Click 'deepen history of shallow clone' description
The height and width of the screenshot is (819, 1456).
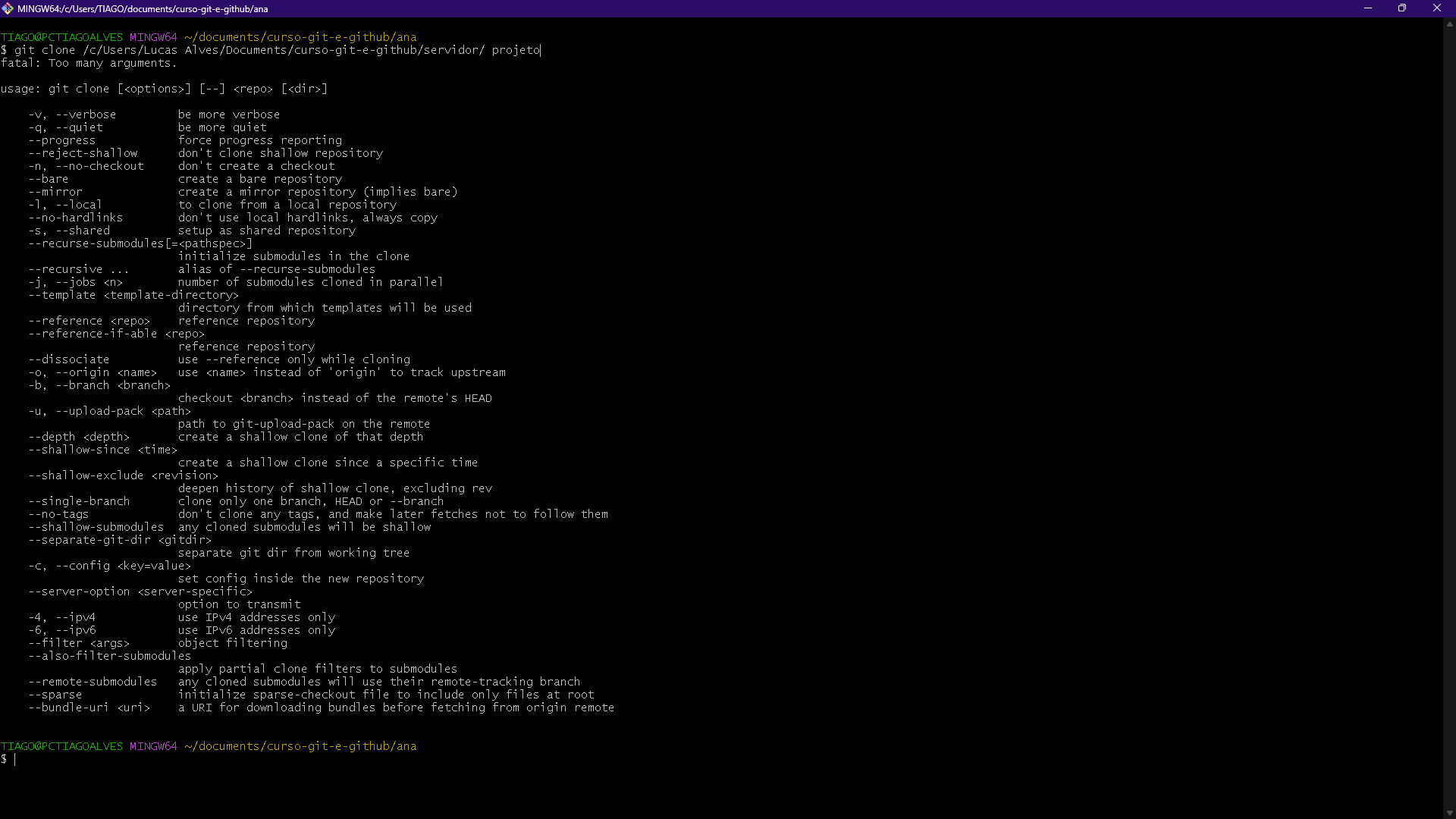[x=335, y=488]
